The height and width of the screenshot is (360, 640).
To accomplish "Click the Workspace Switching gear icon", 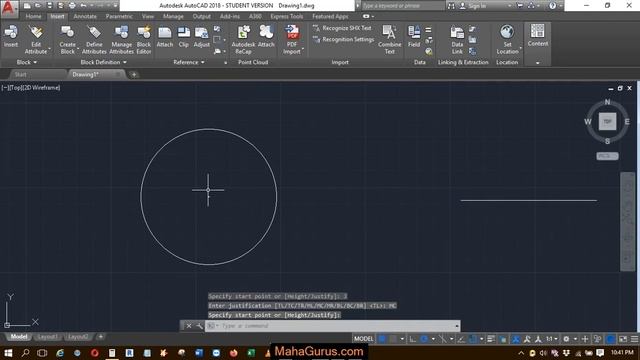I will [566, 339].
